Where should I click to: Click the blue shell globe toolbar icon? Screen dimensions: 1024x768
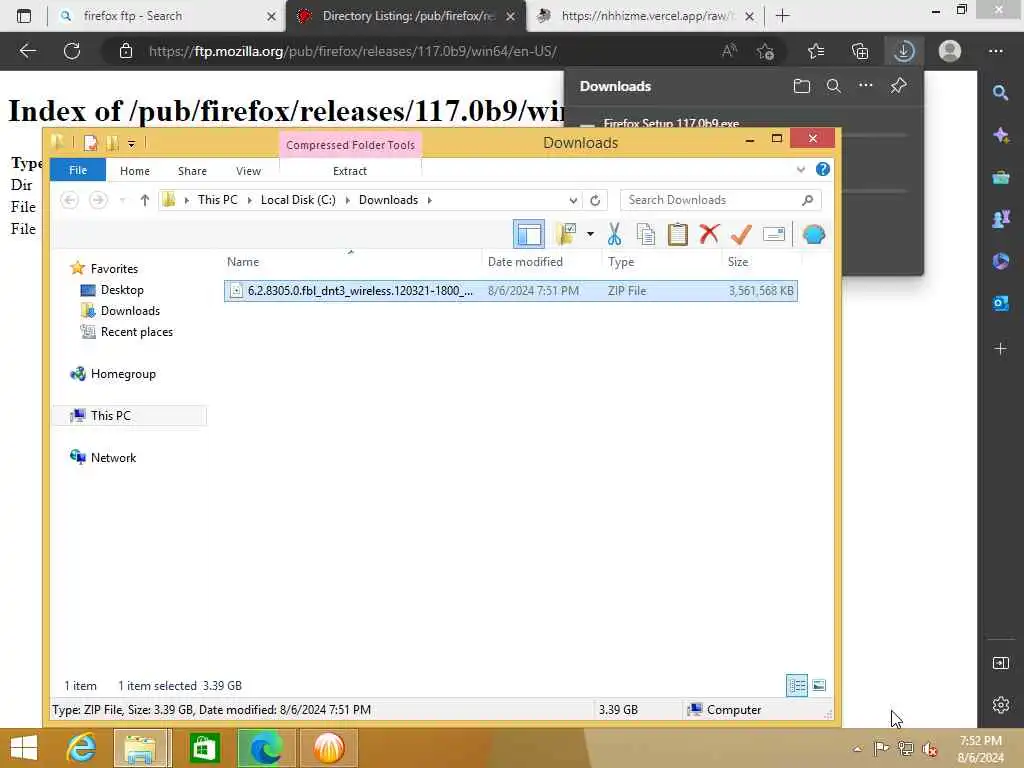click(814, 234)
